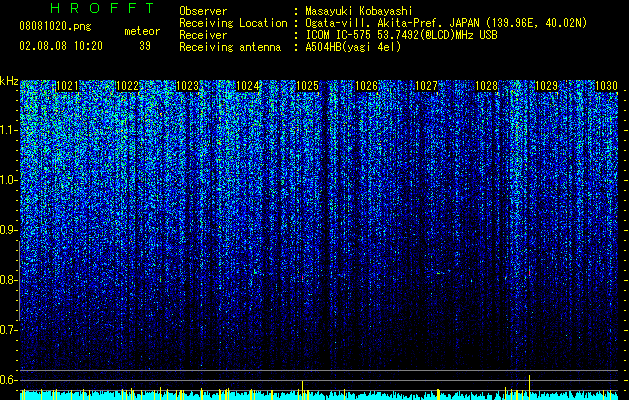Viewport: 629px width, 400px height.
Task: Click the date stamp 02.08.08 10:20
Action: (61, 46)
